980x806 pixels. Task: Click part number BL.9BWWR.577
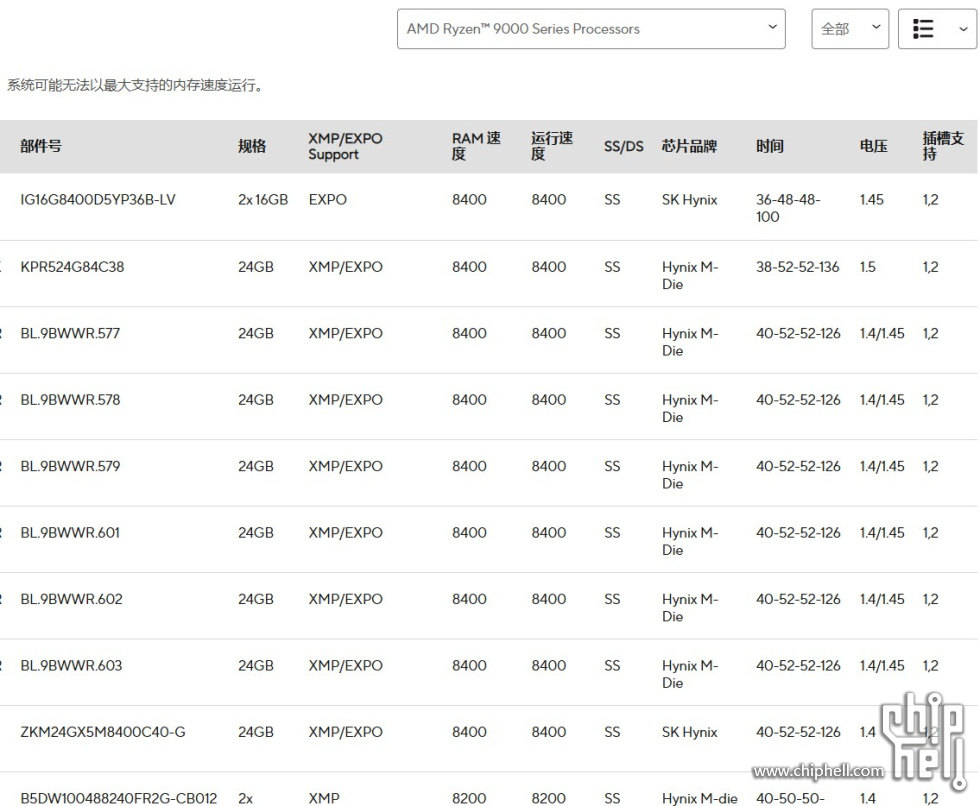point(70,333)
